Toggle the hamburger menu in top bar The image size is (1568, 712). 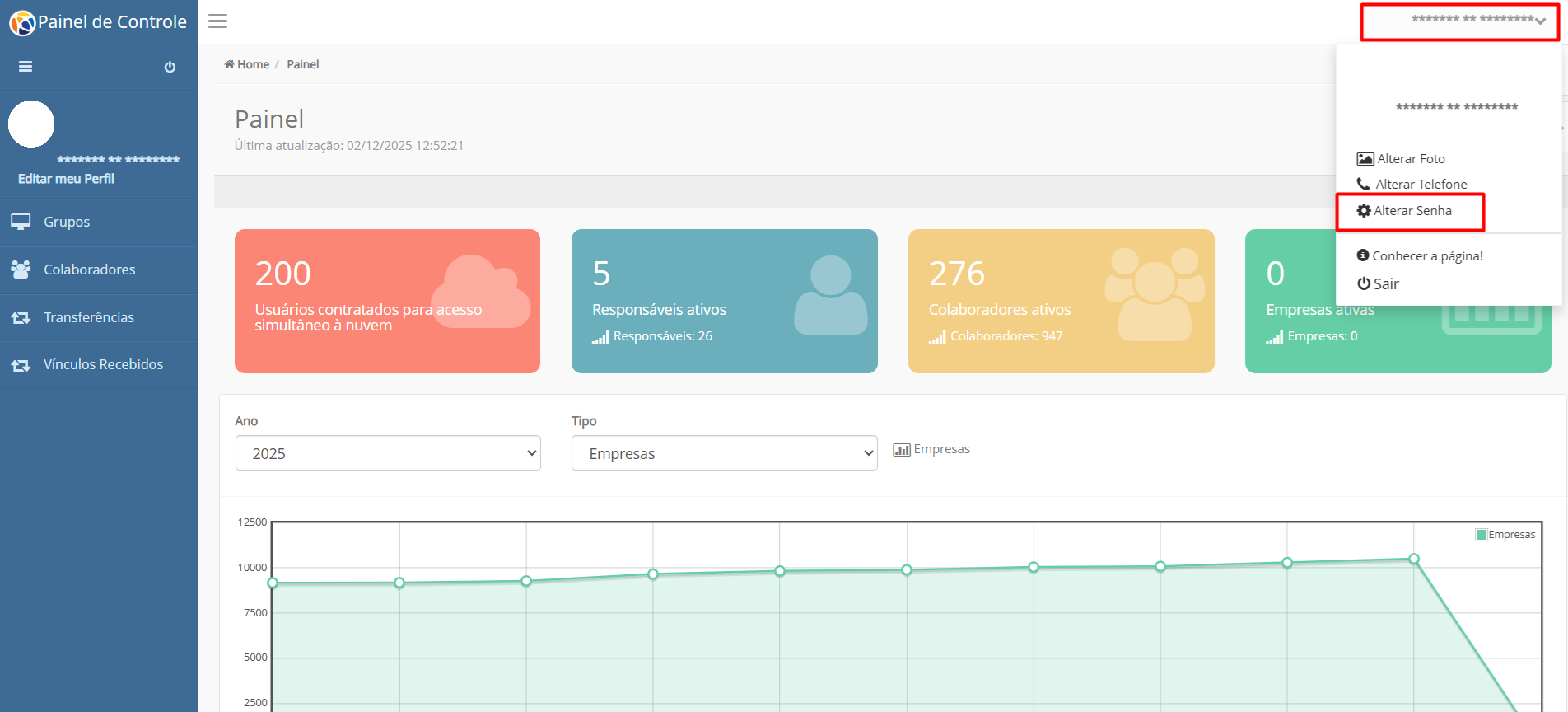(217, 21)
